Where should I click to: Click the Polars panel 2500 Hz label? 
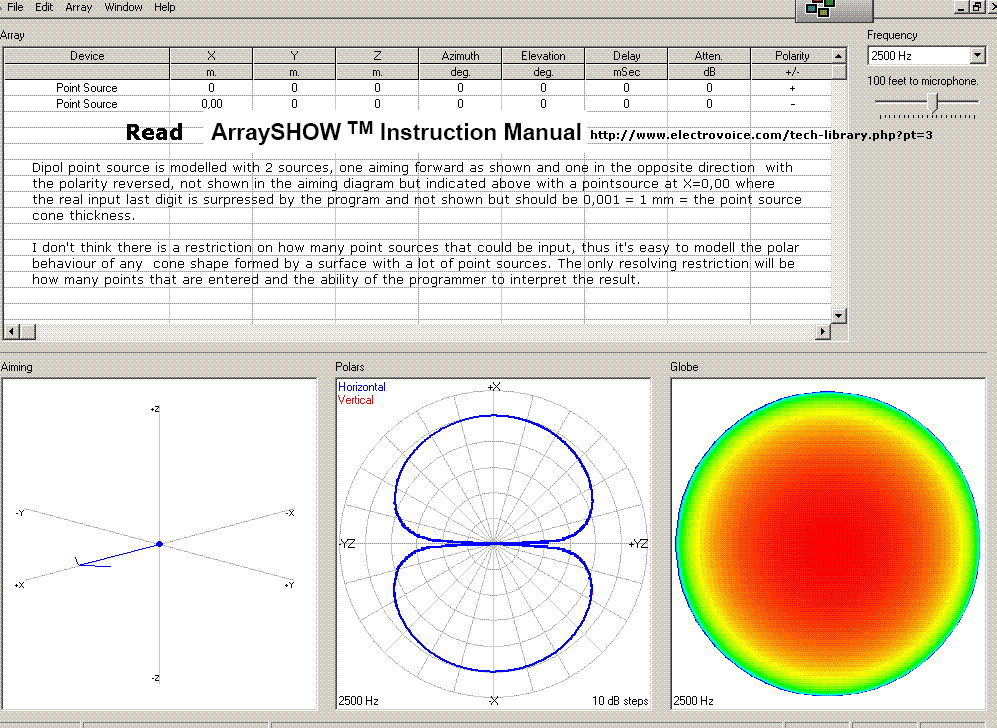[358, 701]
